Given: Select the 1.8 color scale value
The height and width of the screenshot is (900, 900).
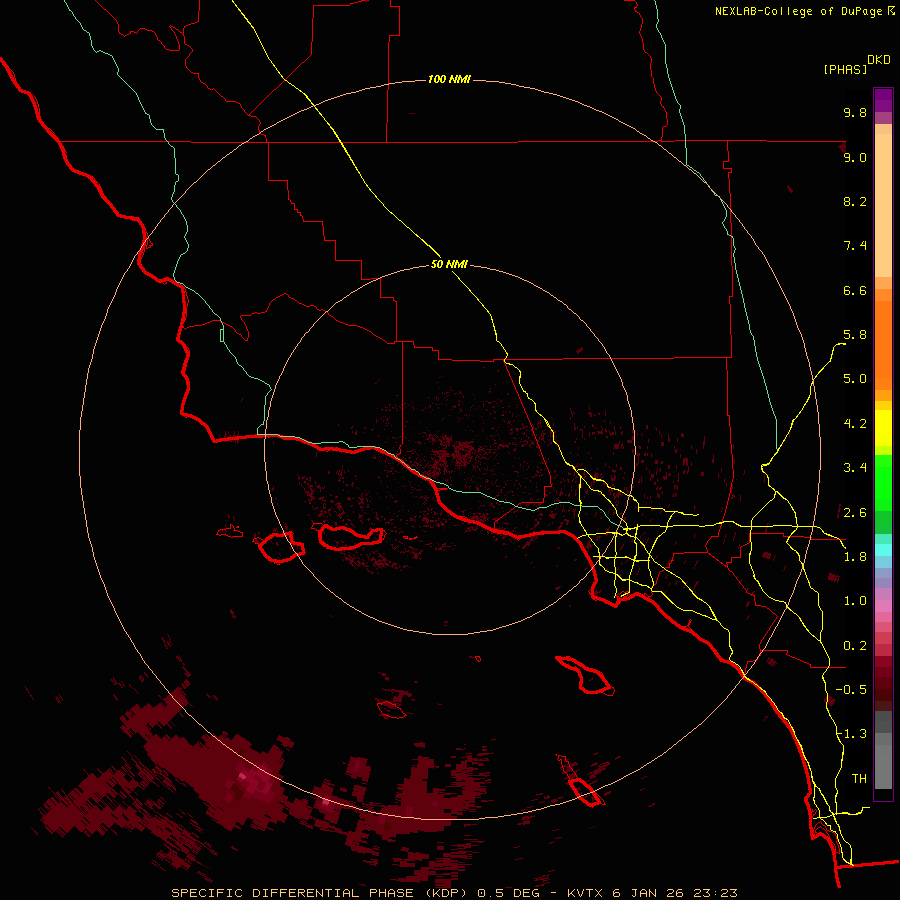Looking at the screenshot, I should [855, 557].
